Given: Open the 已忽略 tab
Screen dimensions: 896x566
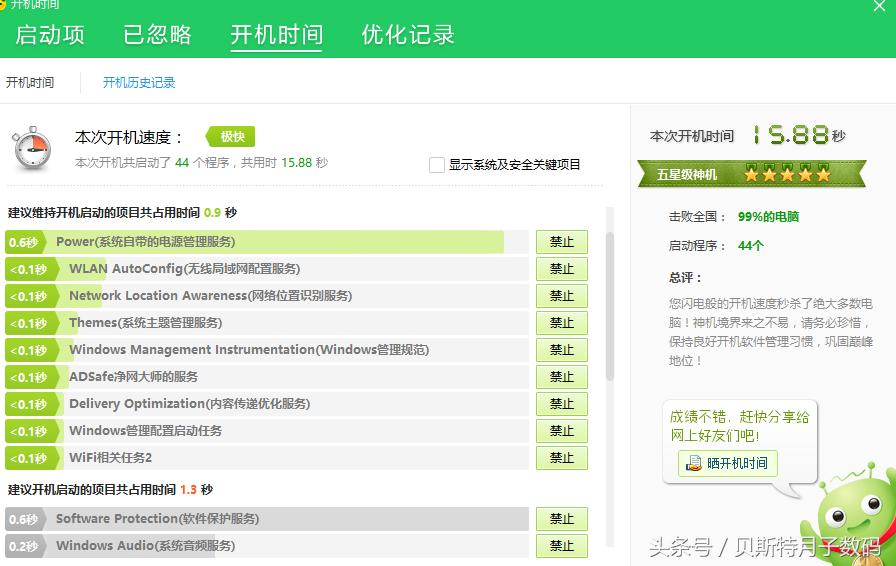Looking at the screenshot, I should tap(157, 35).
